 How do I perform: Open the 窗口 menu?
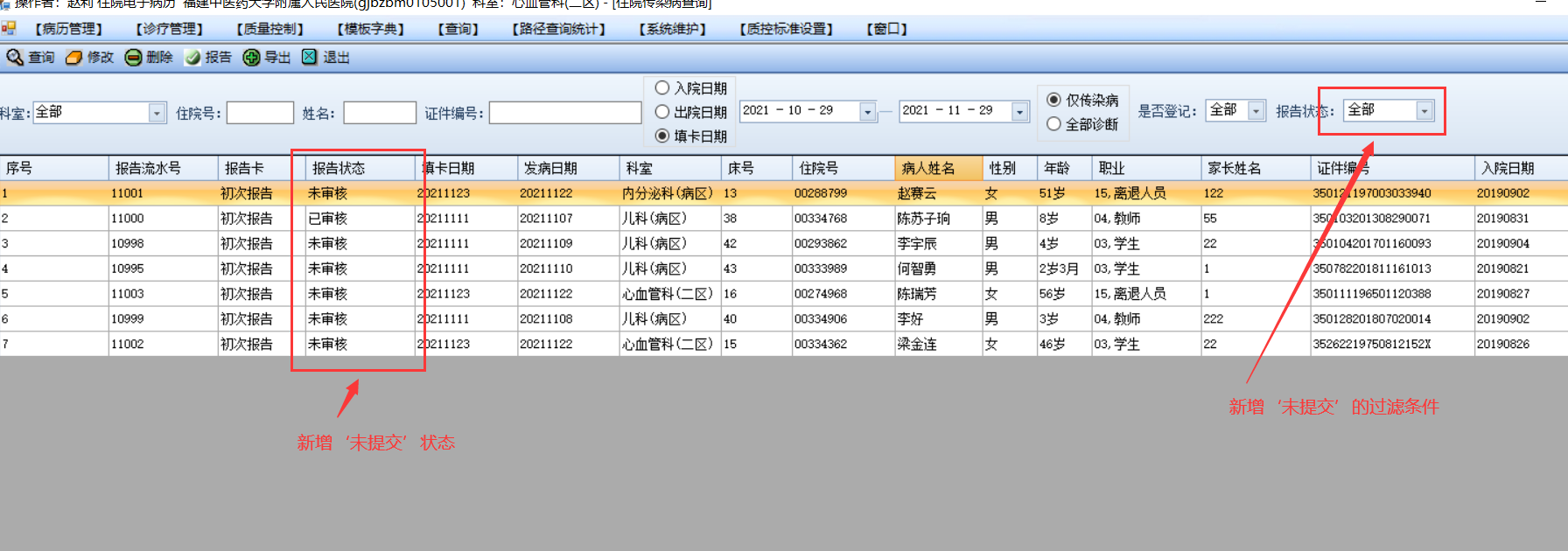tap(887, 29)
